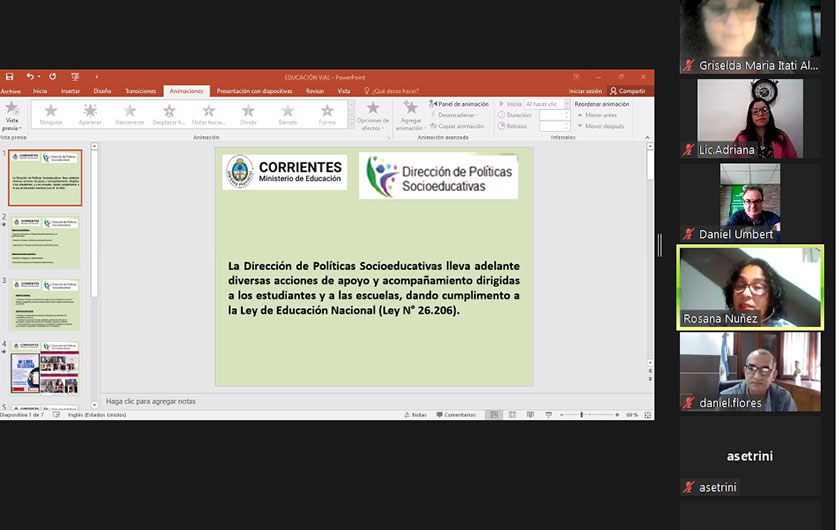
Task: Select slide 2 thumbnail in the panel
Action: pos(45,241)
